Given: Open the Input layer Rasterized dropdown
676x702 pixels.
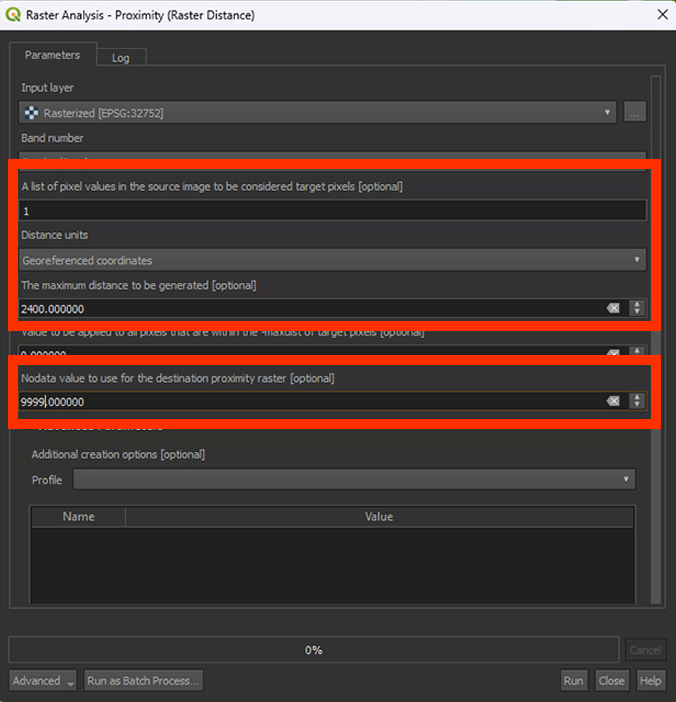Looking at the screenshot, I should [316, 113].
